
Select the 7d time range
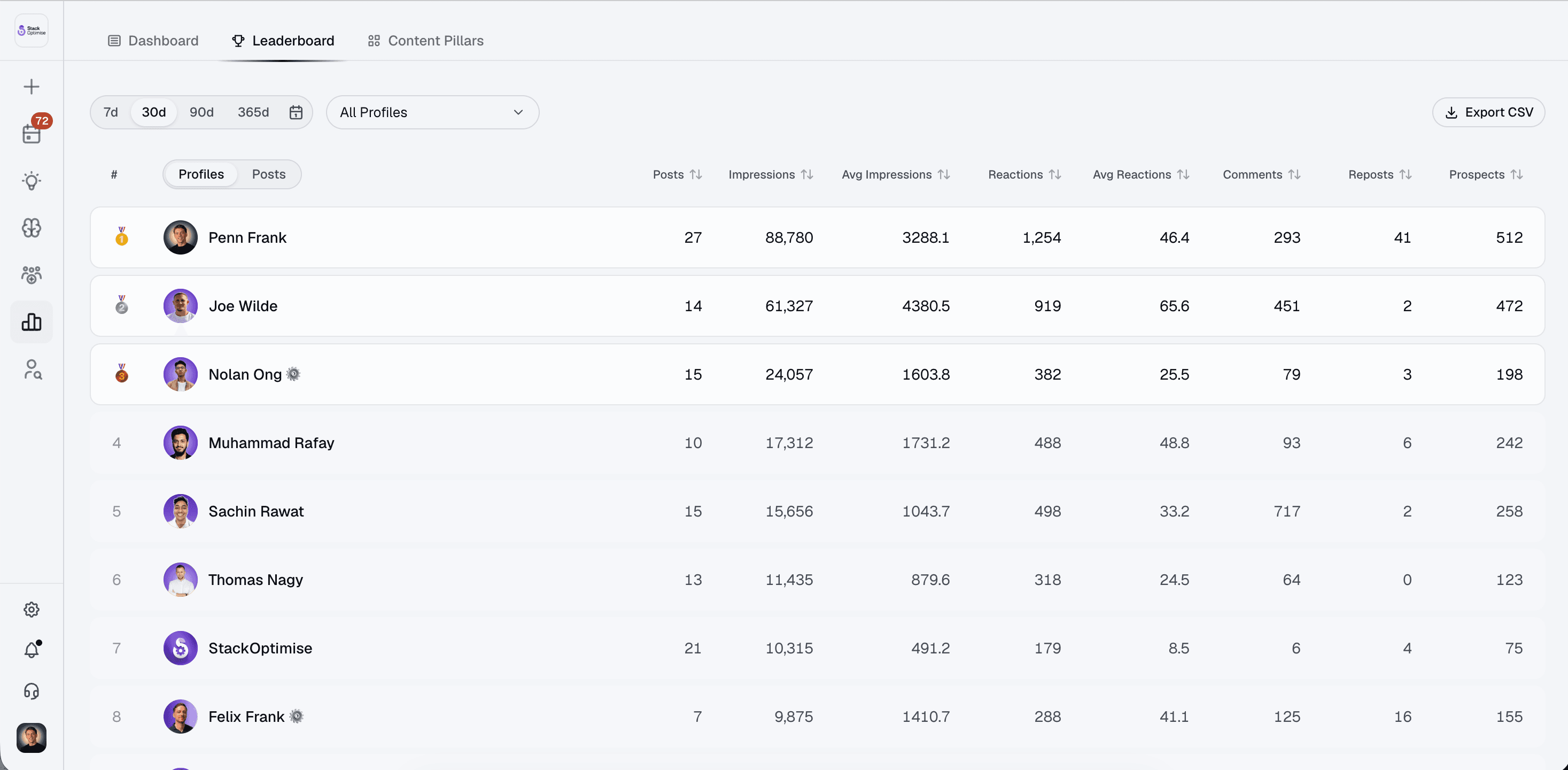pos(111,112)
